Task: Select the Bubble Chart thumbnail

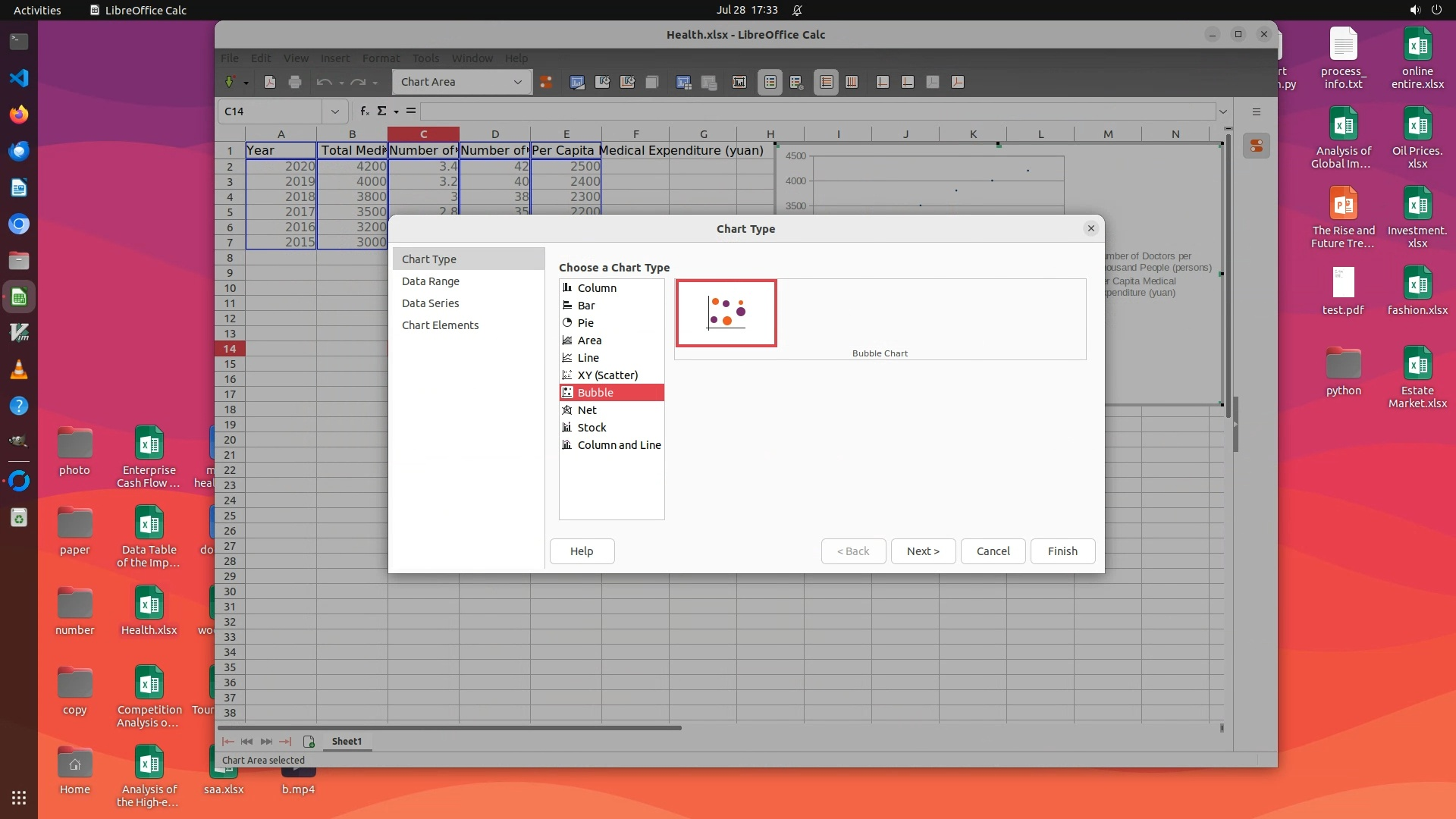Action: click(x=726, y=313)
